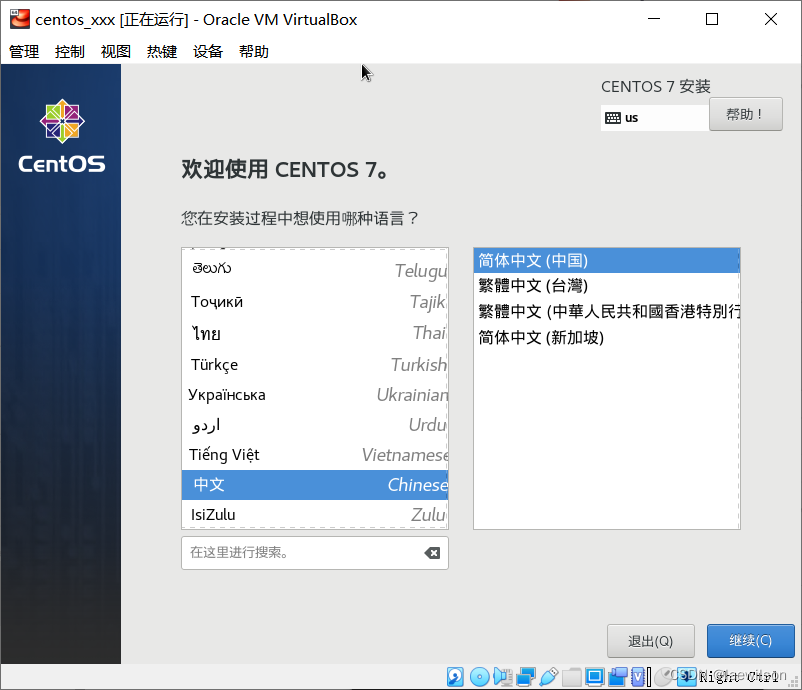Click the USB devices icon in status bar

coord(549,677)
